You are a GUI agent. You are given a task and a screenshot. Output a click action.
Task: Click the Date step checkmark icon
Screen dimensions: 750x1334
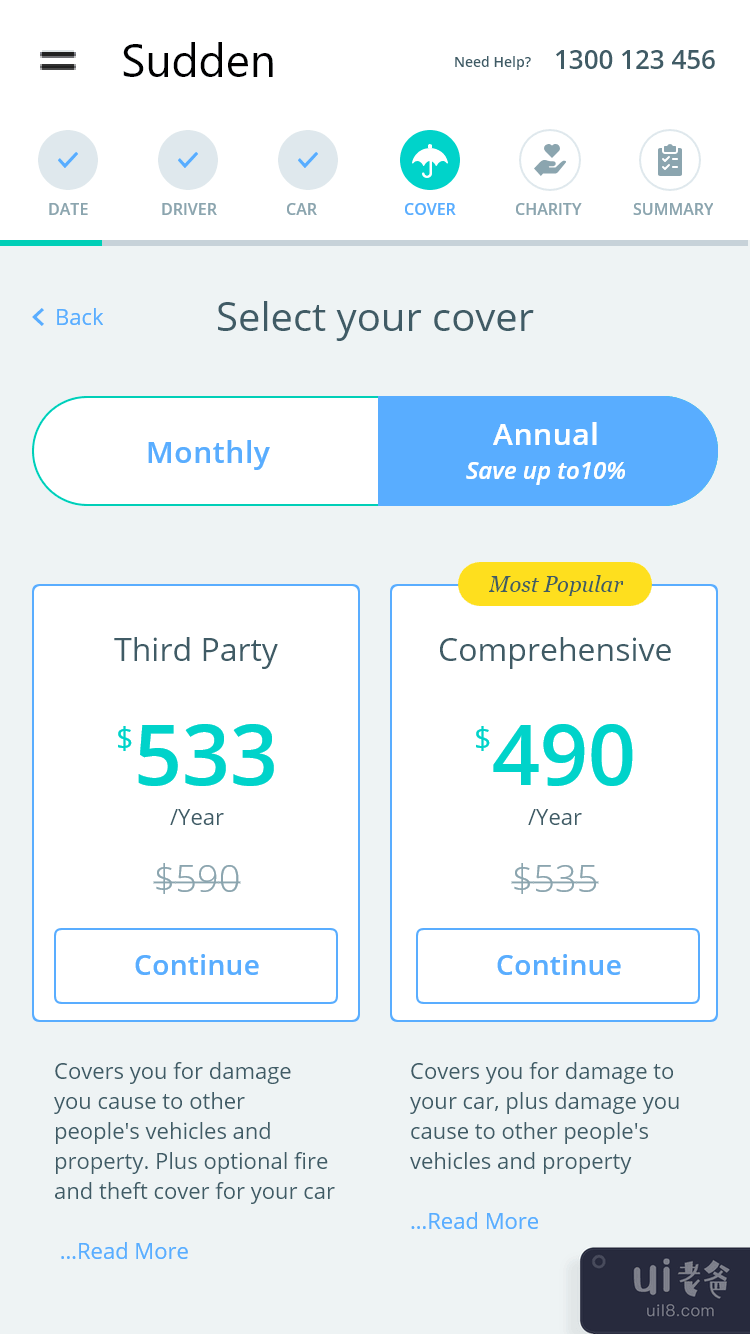68,160
